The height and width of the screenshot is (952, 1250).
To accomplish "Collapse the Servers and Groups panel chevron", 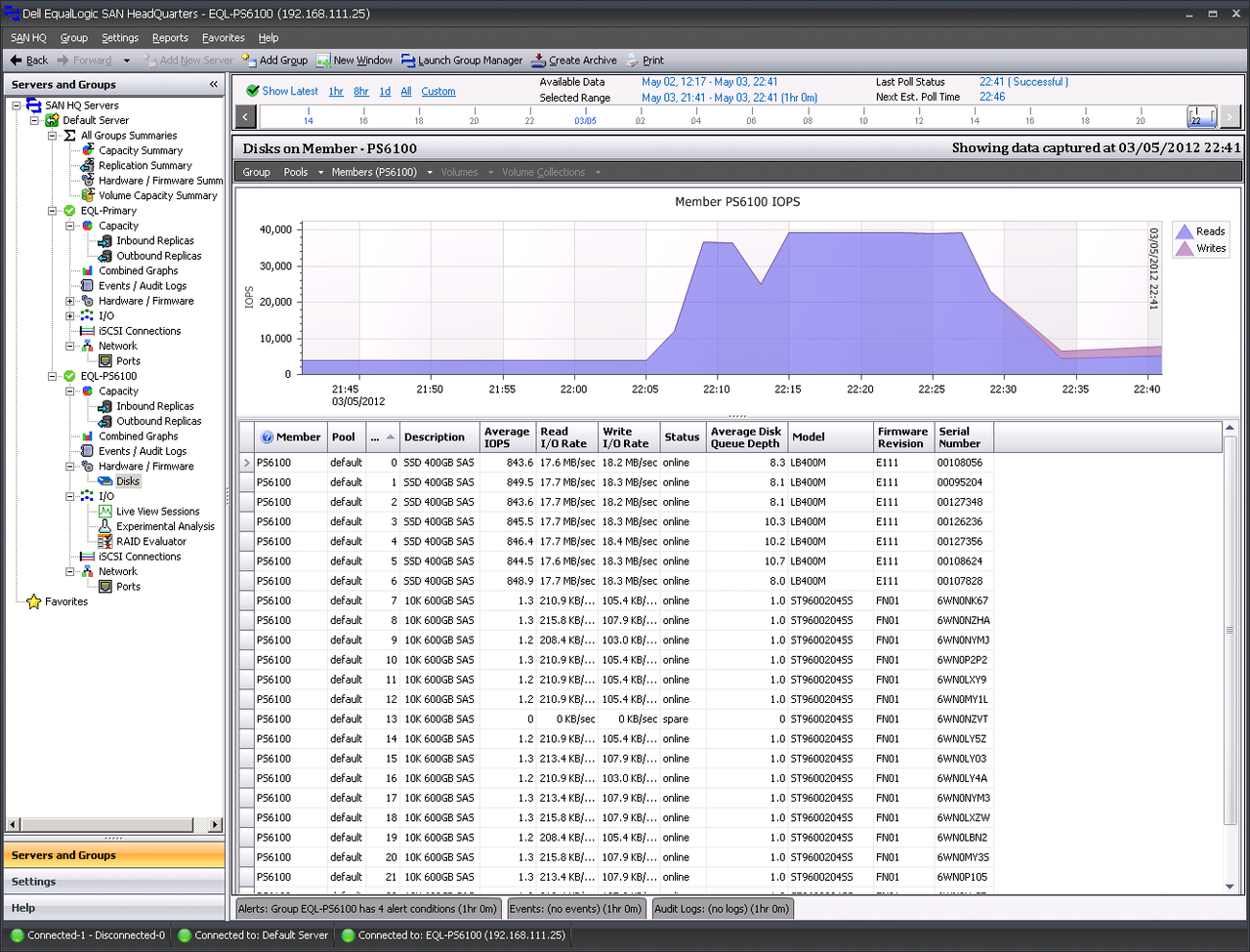I will (213, 85).
